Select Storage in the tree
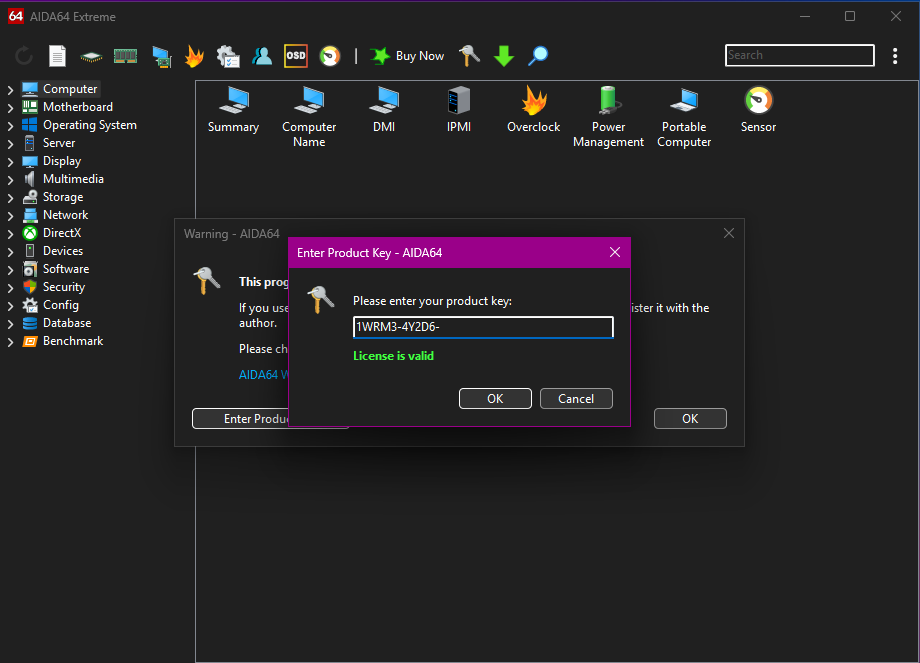This screenshot has width=920, height=663. point(63,197)
